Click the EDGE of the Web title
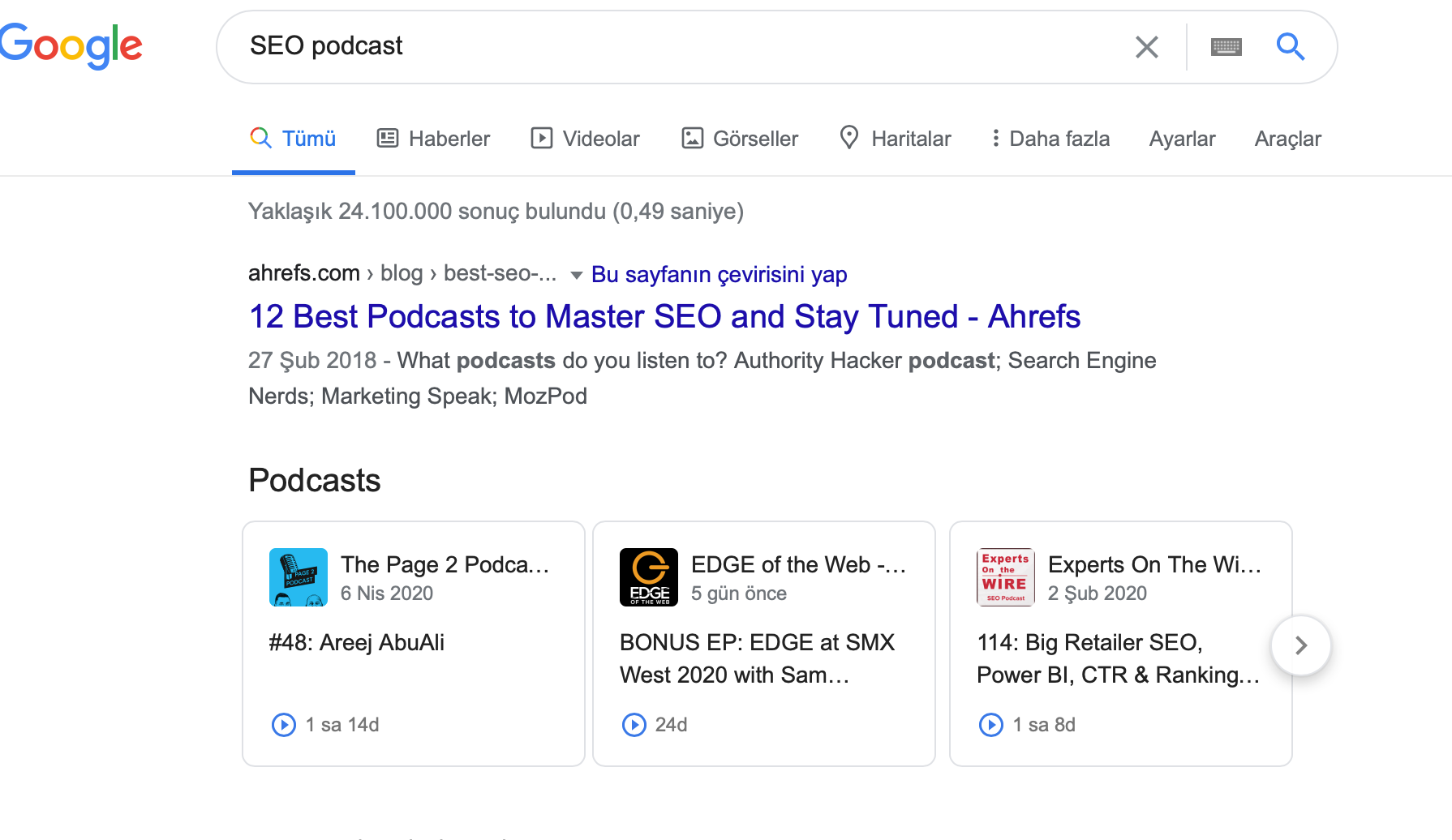 pyautogui.click(x=798, y=564)
